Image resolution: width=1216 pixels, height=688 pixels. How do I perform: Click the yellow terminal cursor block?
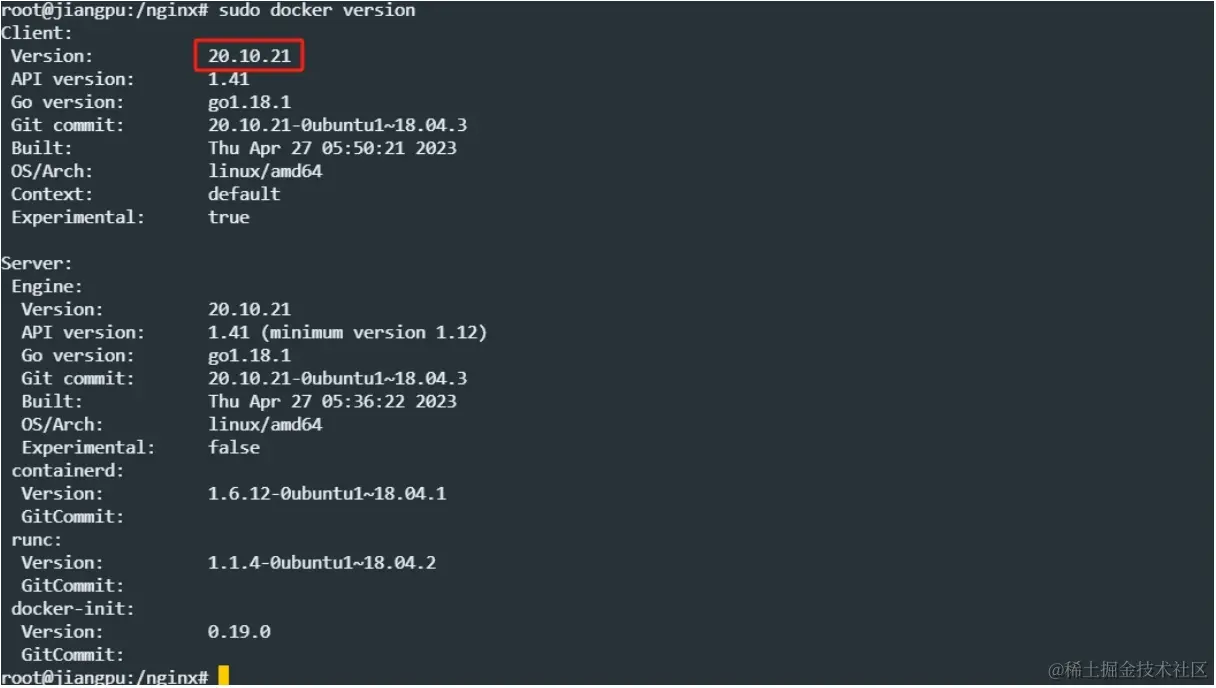click(224, 677)
